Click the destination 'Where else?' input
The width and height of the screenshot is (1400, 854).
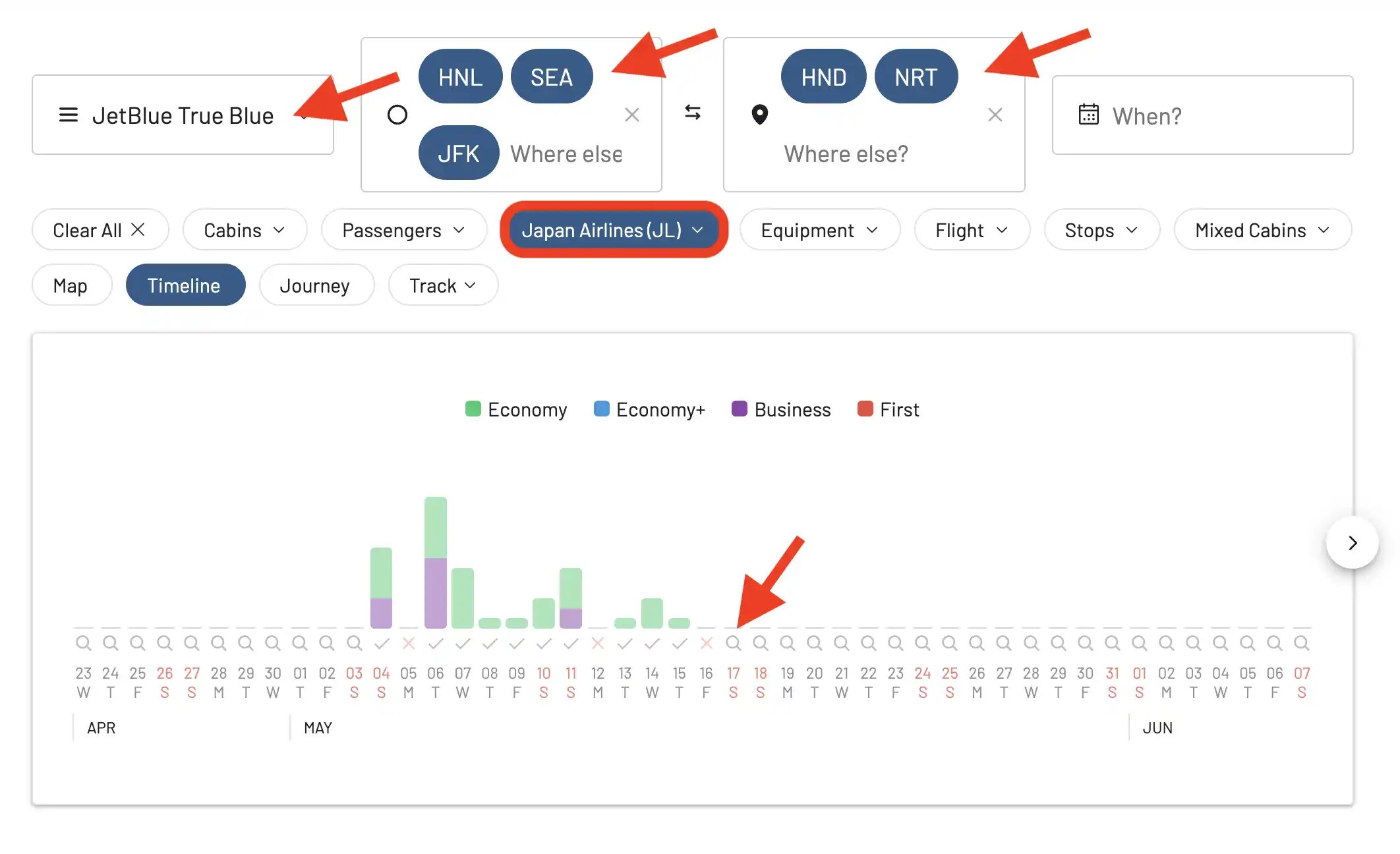click(846, 154)
